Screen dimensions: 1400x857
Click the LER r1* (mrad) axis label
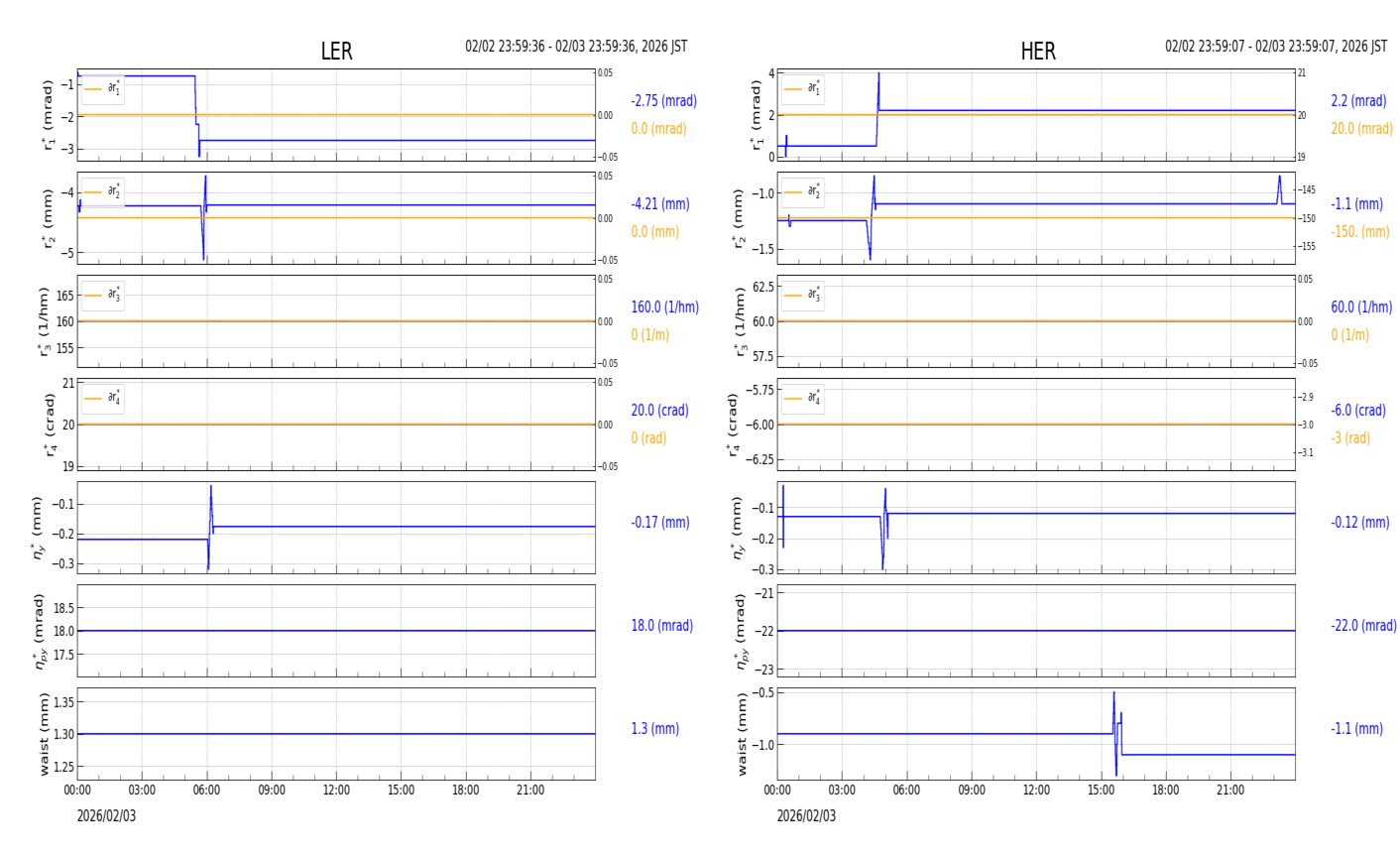click(x=47, y=115)
